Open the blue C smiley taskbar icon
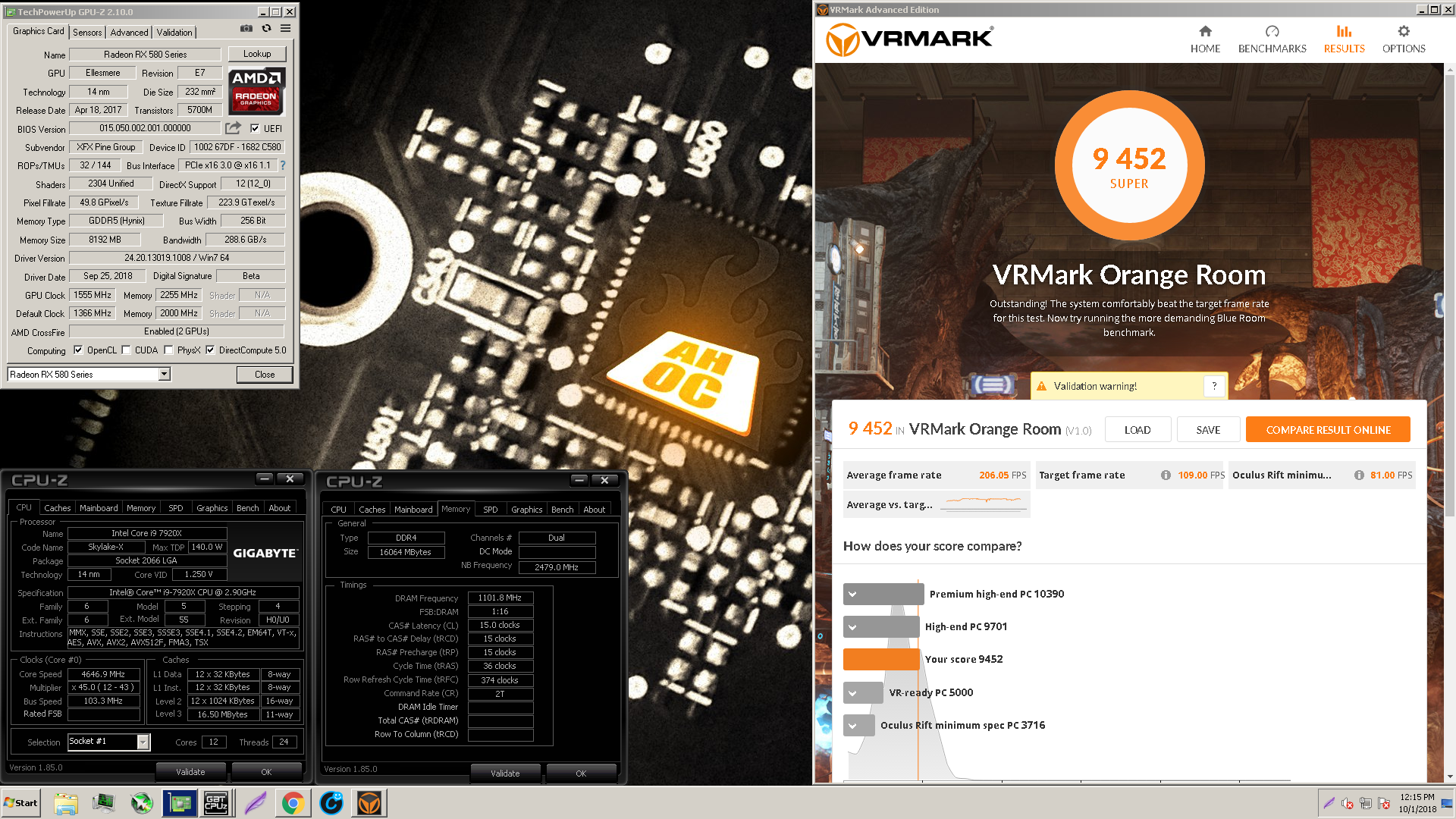This screenshot has width=1456, height=819. (331, 803)
